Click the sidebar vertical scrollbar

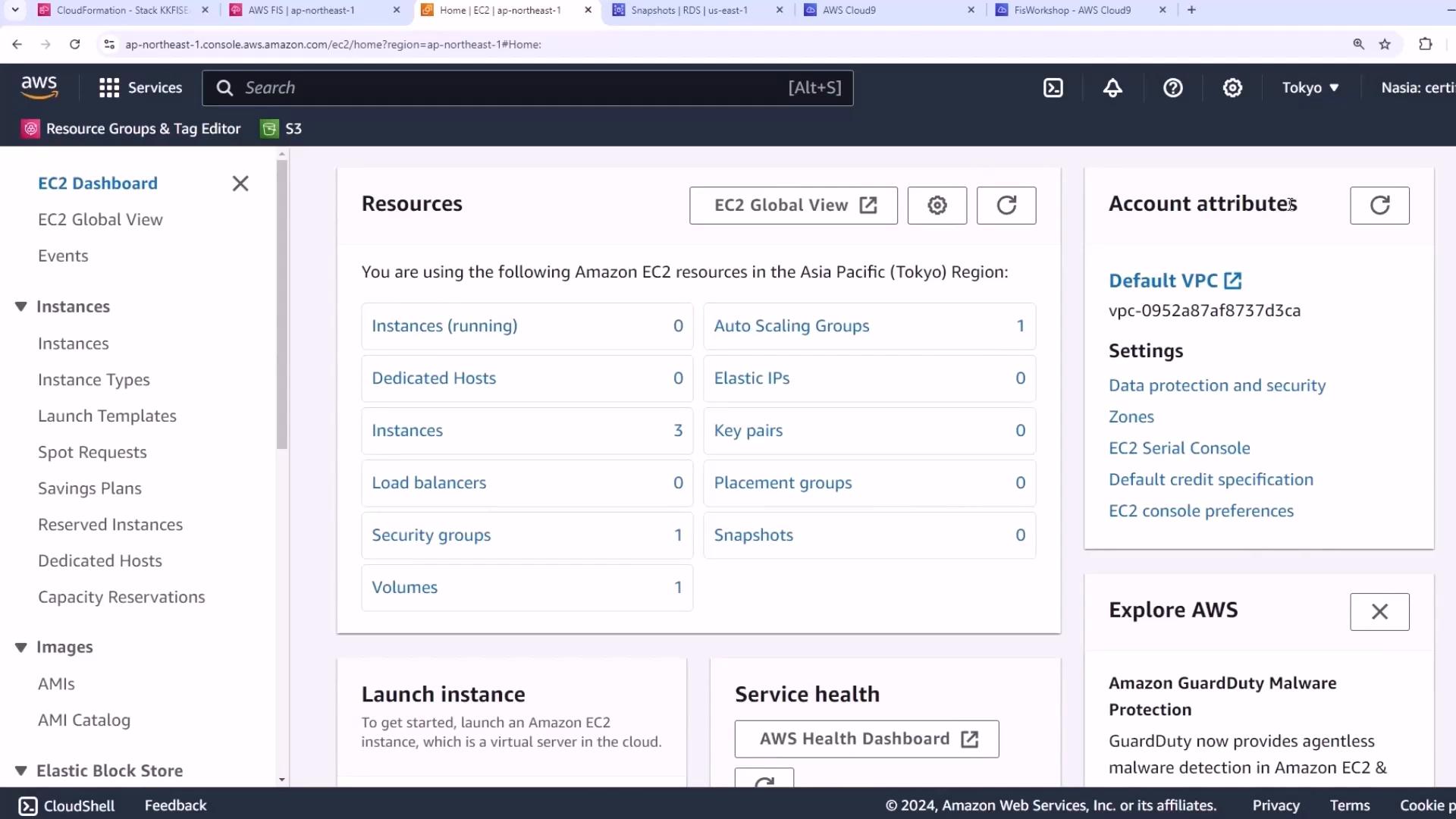coord(282,303)
